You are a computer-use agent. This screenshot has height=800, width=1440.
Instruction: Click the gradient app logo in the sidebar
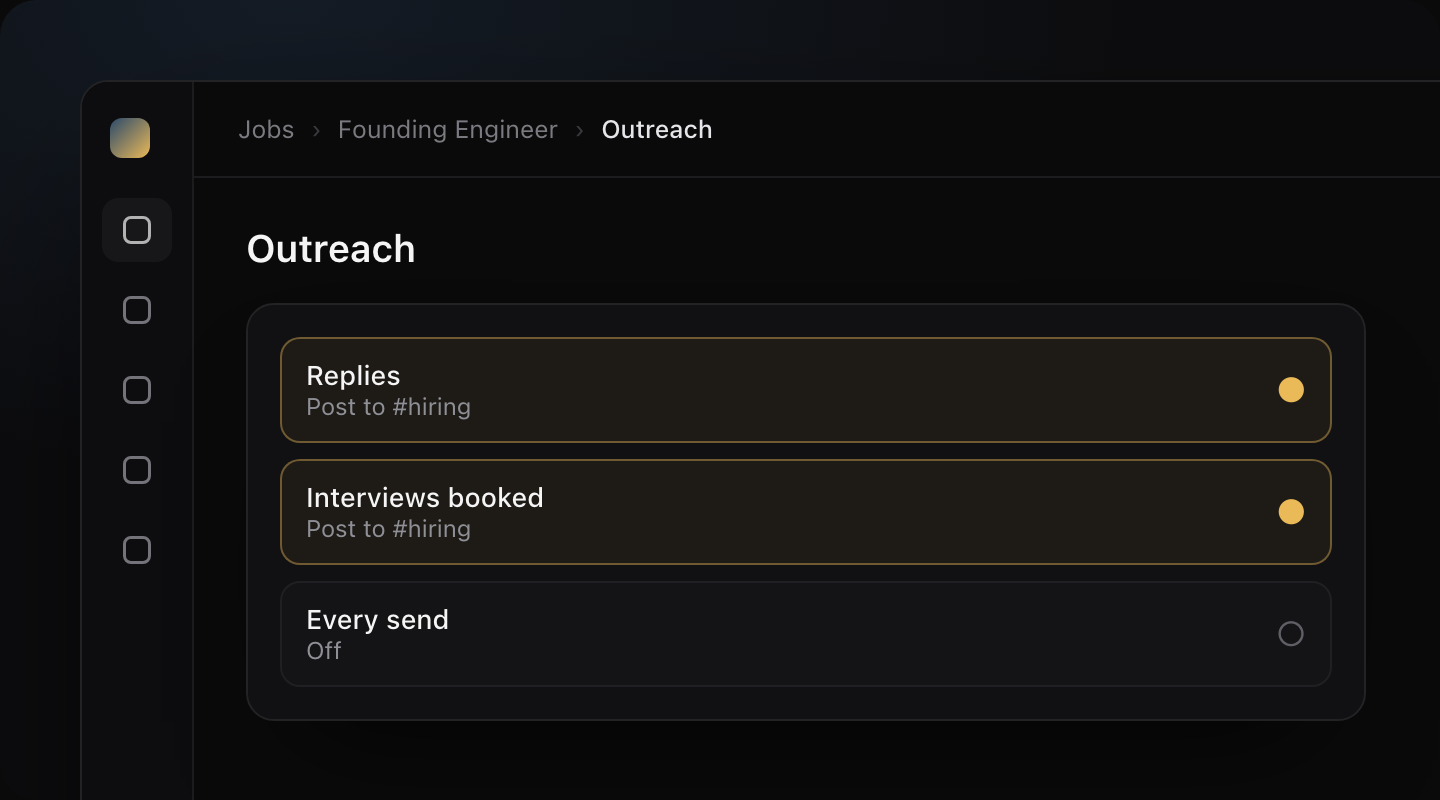pyautogui.click(x=130, y=138)
